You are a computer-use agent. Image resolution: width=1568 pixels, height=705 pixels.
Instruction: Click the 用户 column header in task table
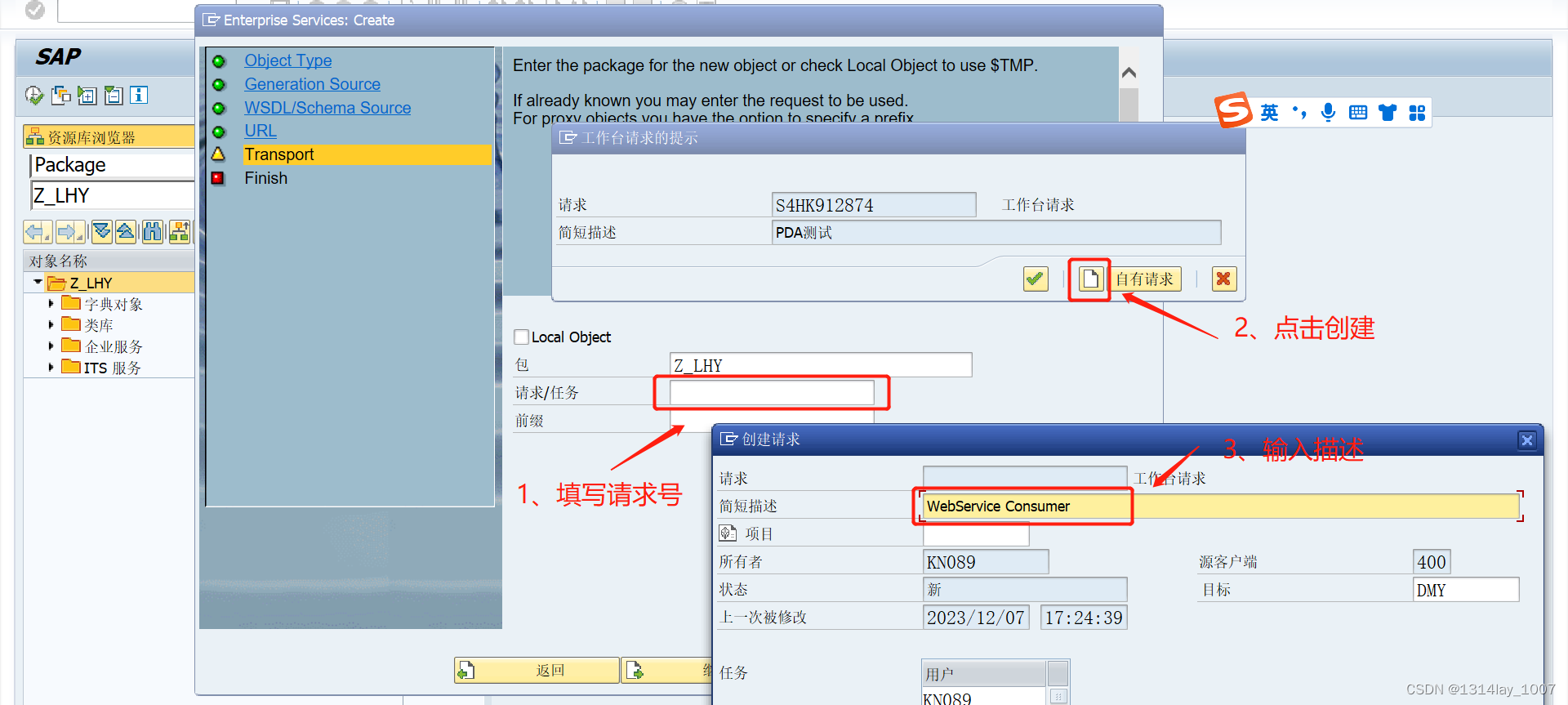(983, 674)
